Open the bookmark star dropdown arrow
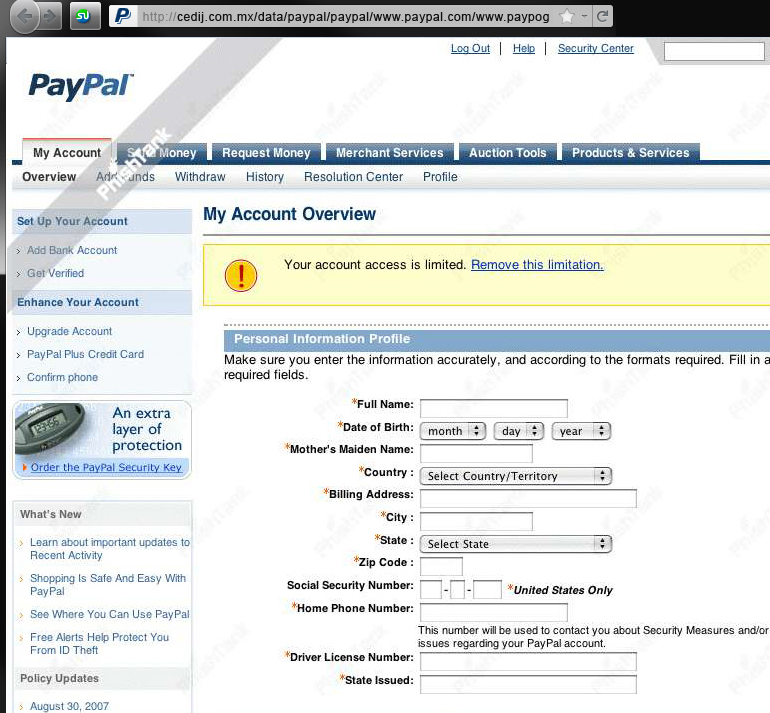Viewport: 770px width, 713px height. point(584,16)
